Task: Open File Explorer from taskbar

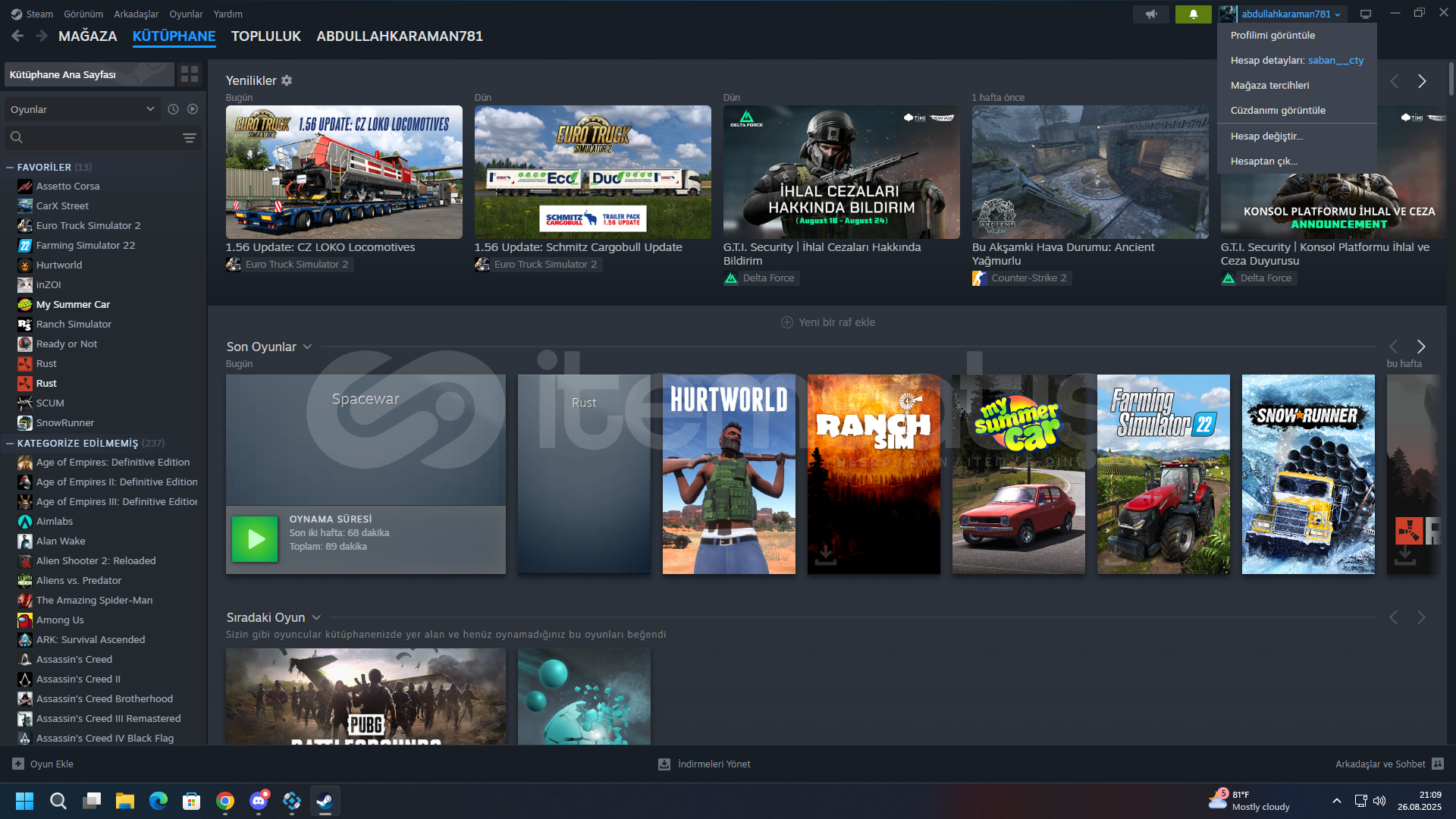Action: [x=125, y=801]
